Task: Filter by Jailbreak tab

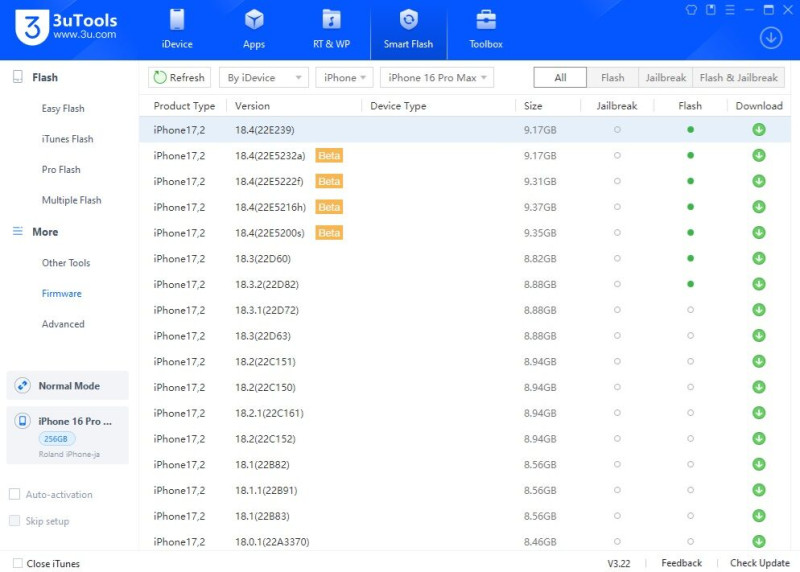Action: pyautogui.click(x=665, y=78)
